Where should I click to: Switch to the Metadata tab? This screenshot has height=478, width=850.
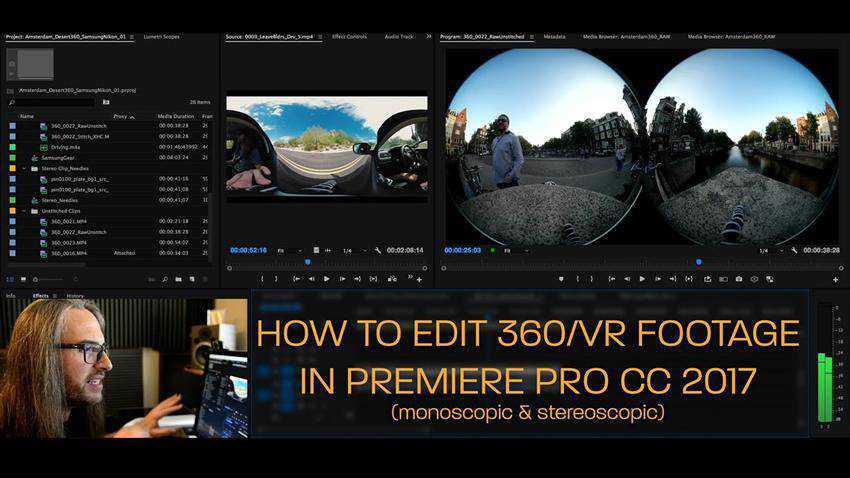[x=554, y=36]
